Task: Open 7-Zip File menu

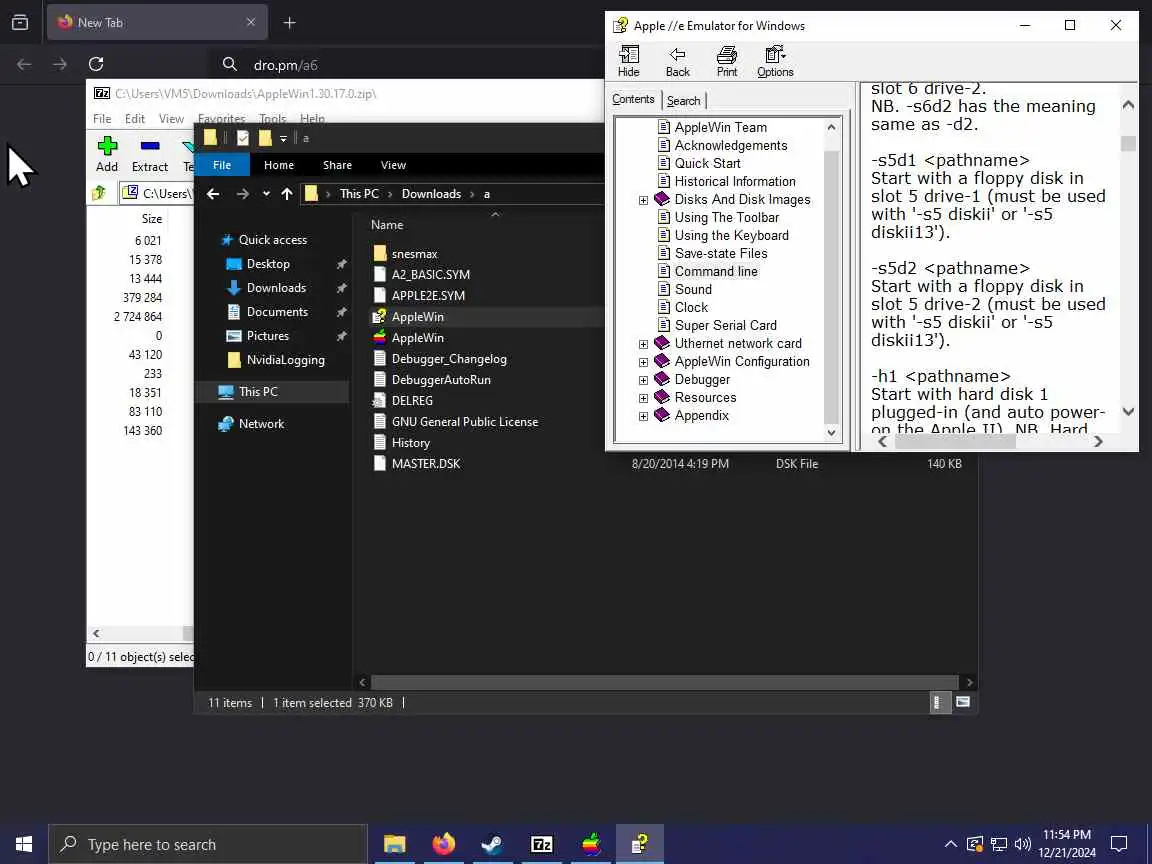Action: tap(102, 118)
